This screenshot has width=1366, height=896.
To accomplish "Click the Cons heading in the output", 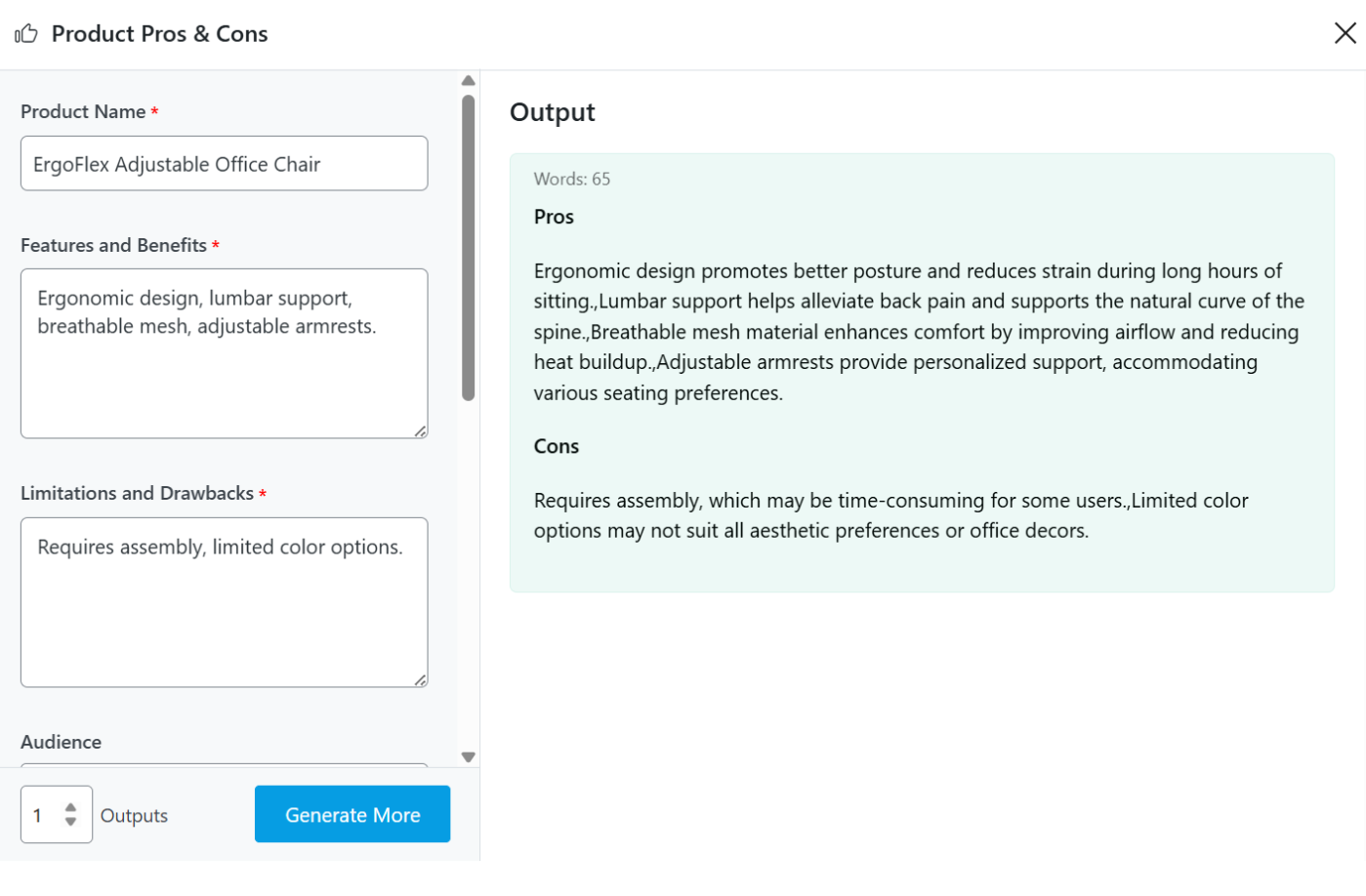I will [x=557, y=447].
